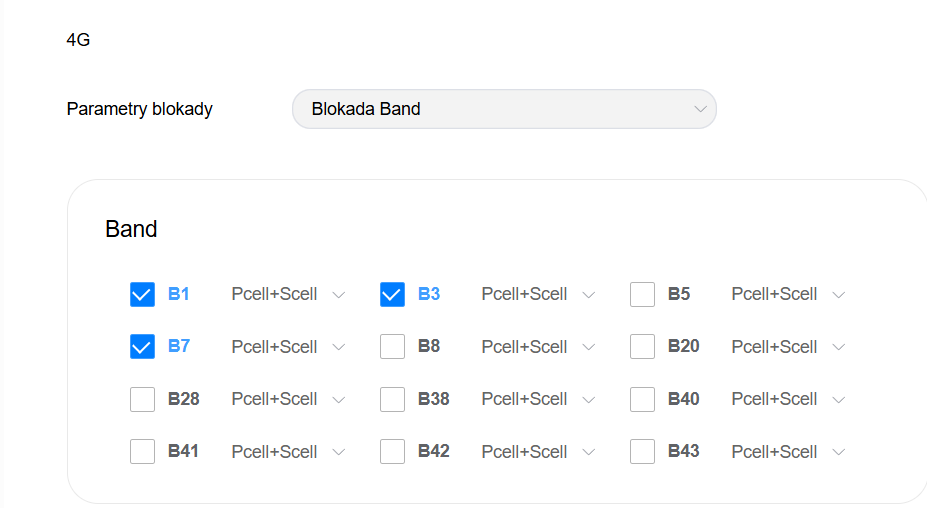Open Pcell+Scell dropdown for B3
The image size is (927, 508).
click(538, 294)
